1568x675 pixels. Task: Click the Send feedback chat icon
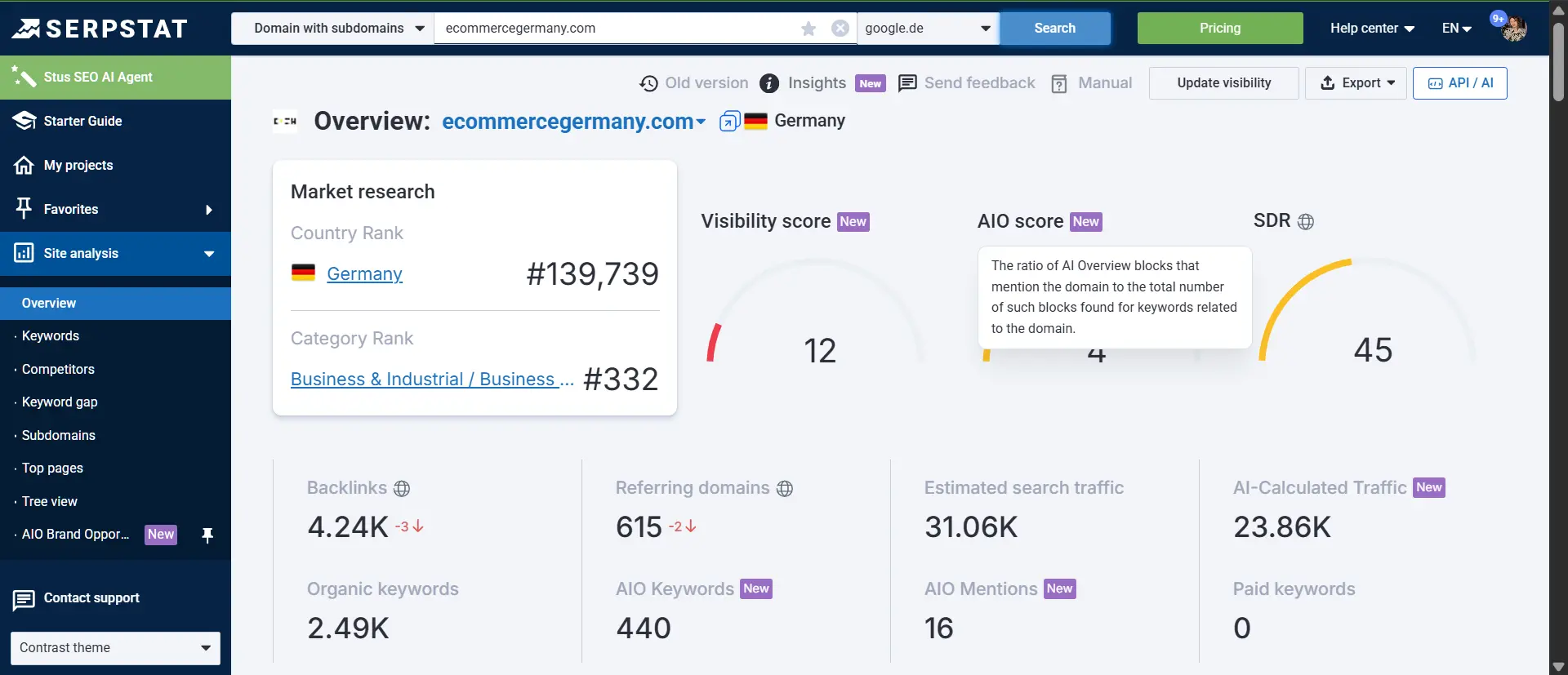[907, 83]
